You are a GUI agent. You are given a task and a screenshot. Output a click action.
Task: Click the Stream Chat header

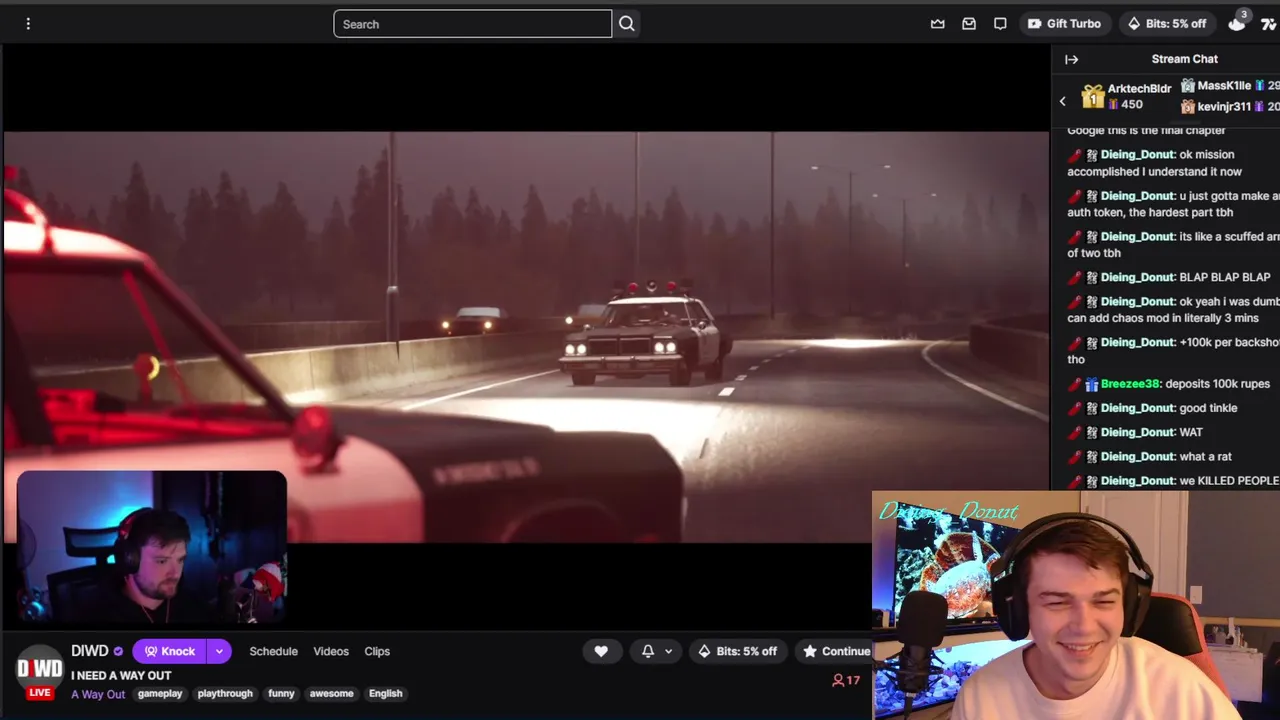tap(1184, 59)
